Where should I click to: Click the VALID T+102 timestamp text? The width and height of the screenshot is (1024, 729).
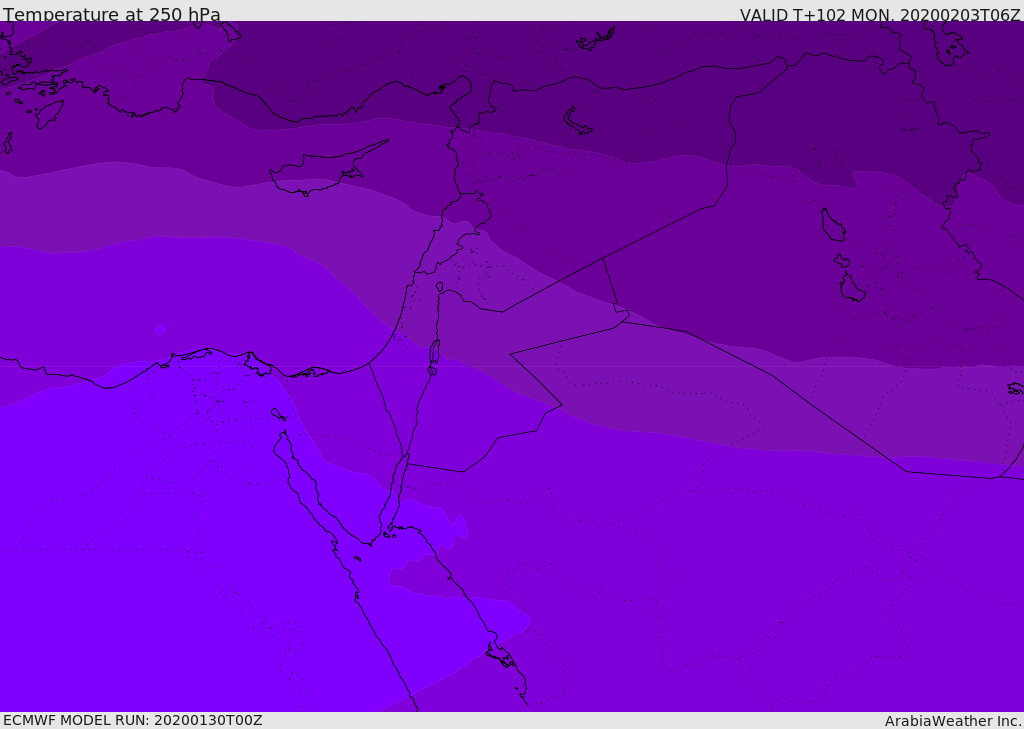[x=879, y=15]
